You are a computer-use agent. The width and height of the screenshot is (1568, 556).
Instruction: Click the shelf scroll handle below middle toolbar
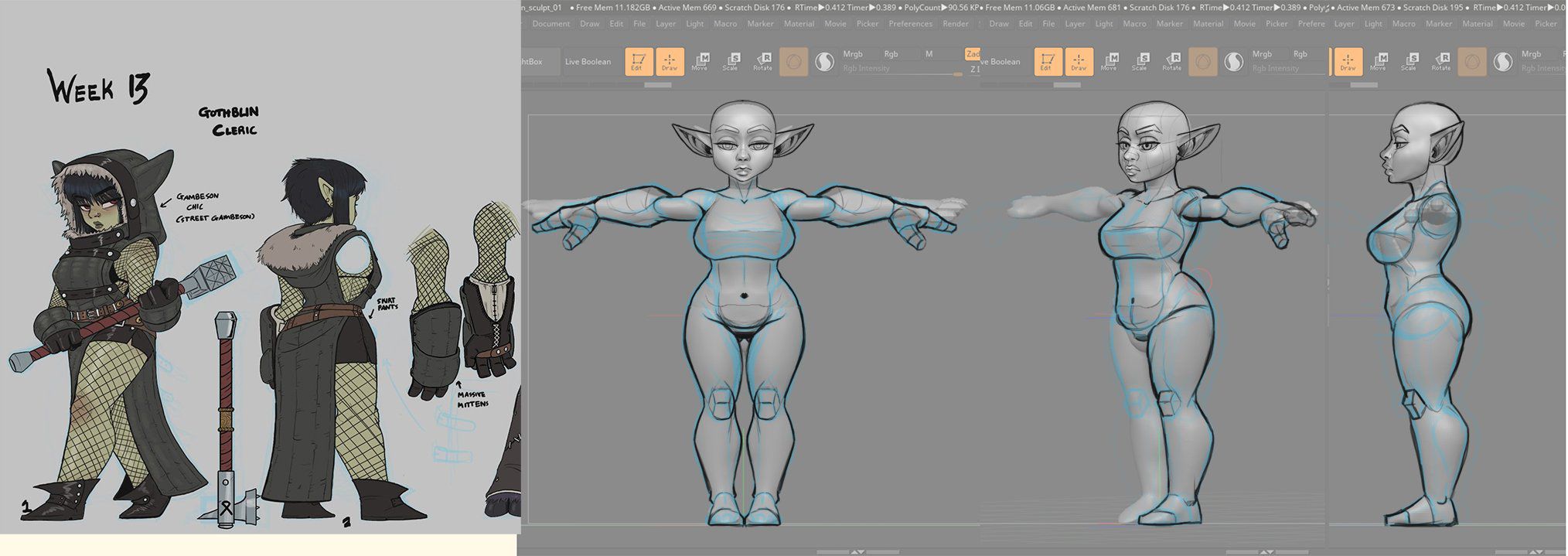tap(1067, 85)
